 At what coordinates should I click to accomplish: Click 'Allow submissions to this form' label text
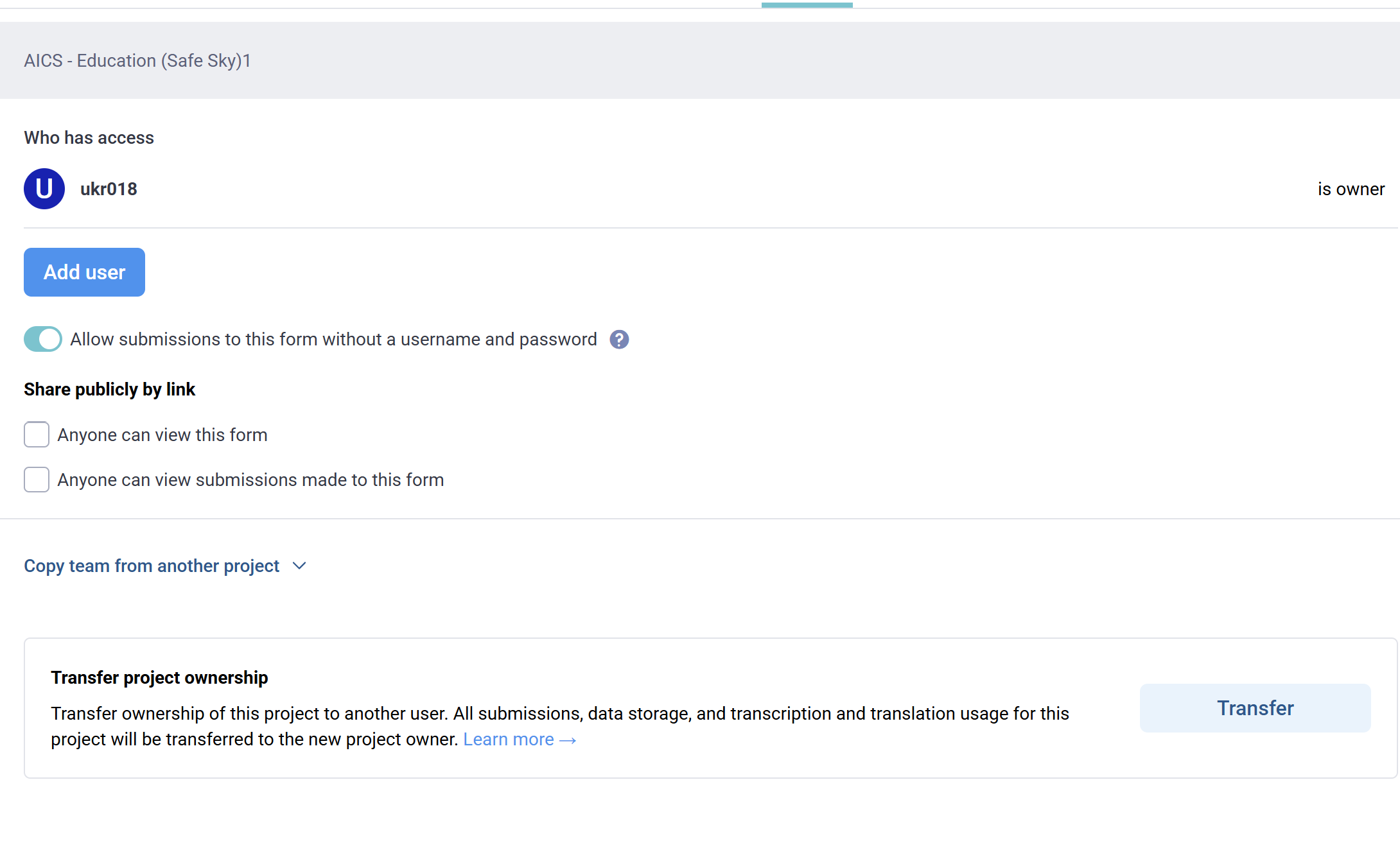pyautogui.click(x=333, y=339)
